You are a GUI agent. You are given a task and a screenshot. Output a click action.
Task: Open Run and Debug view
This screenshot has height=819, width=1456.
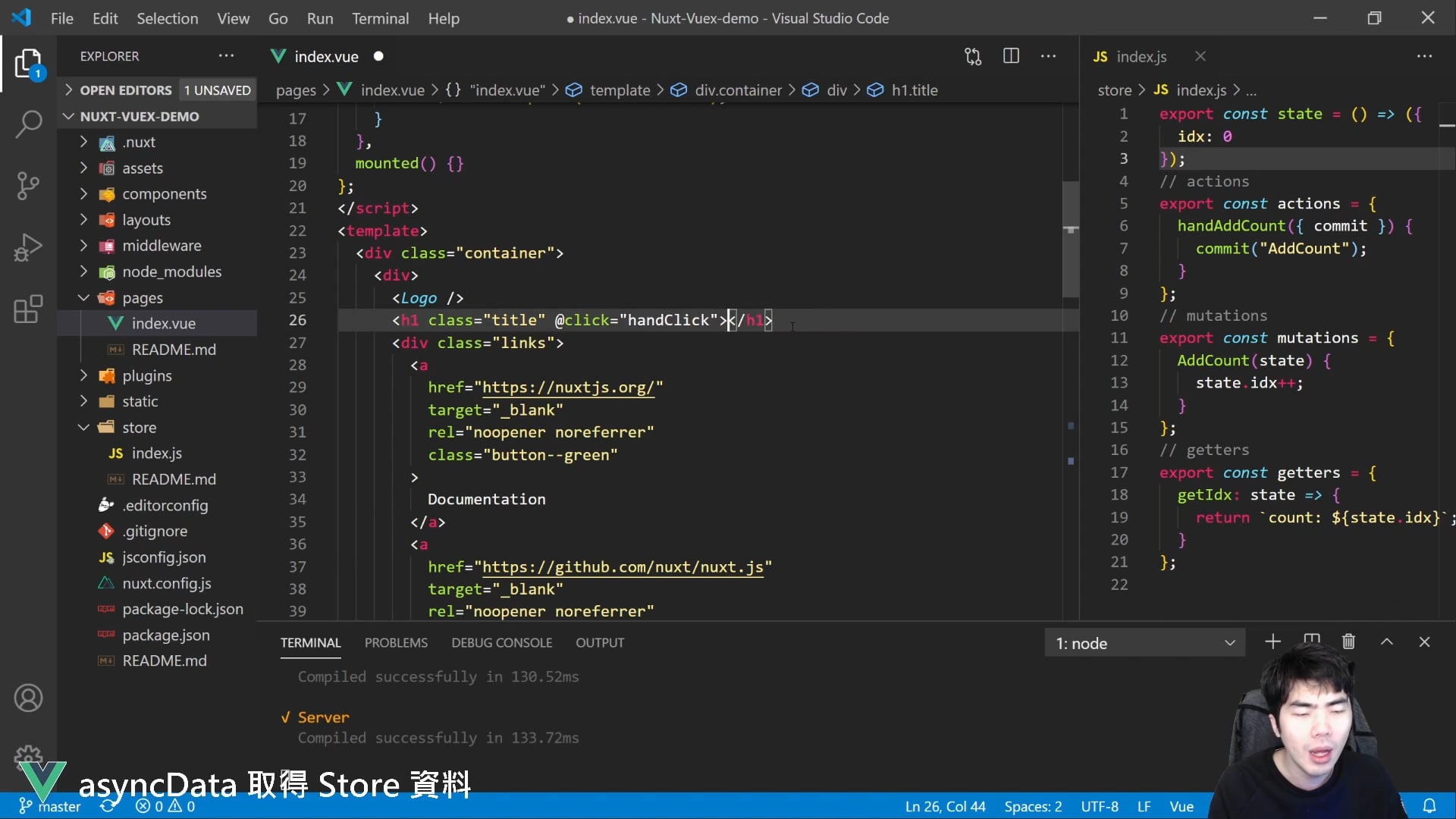(x=28, y=248)
